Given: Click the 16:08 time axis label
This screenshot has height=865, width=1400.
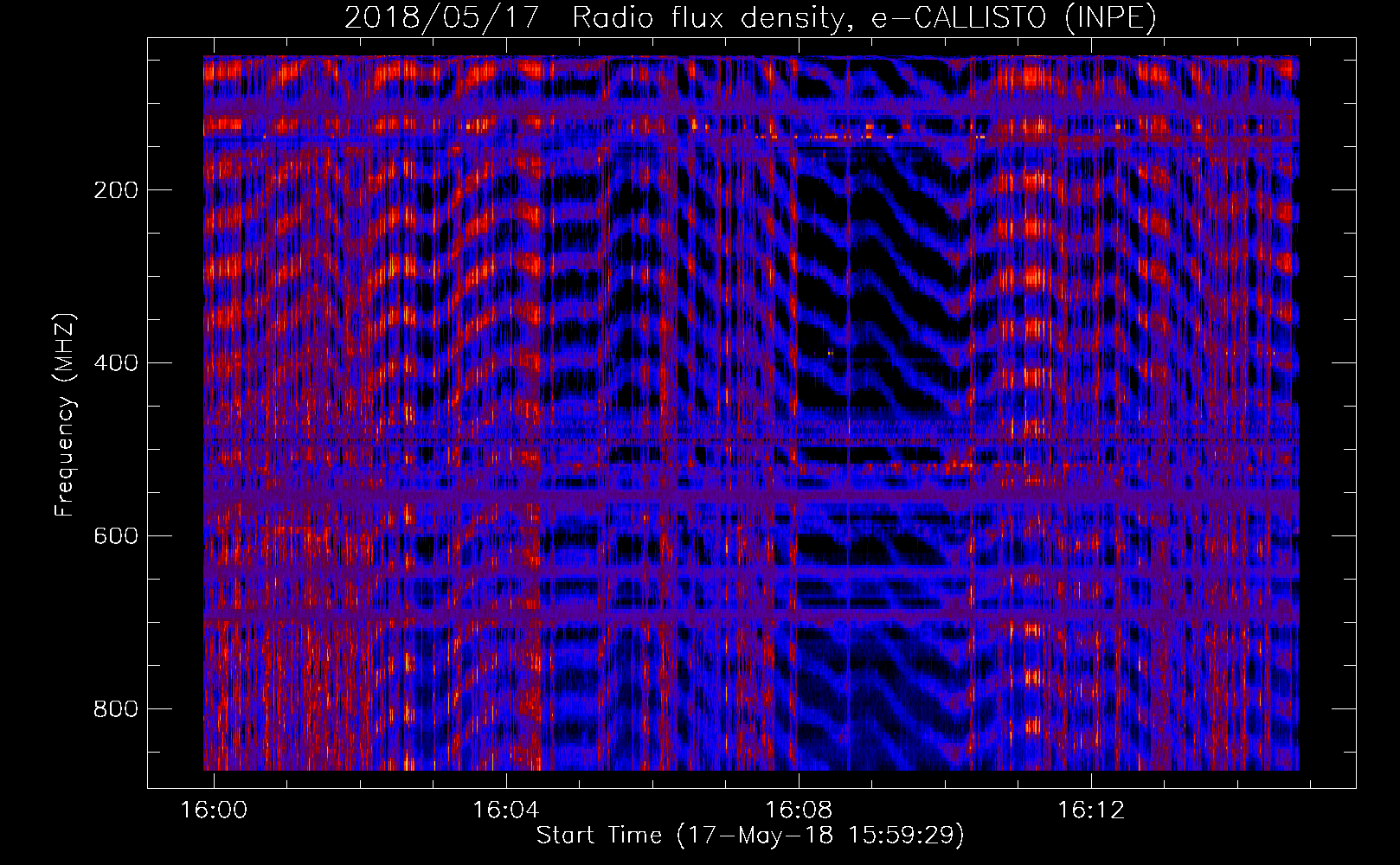Looking at the screenshot, I should (x=799, y=810).
